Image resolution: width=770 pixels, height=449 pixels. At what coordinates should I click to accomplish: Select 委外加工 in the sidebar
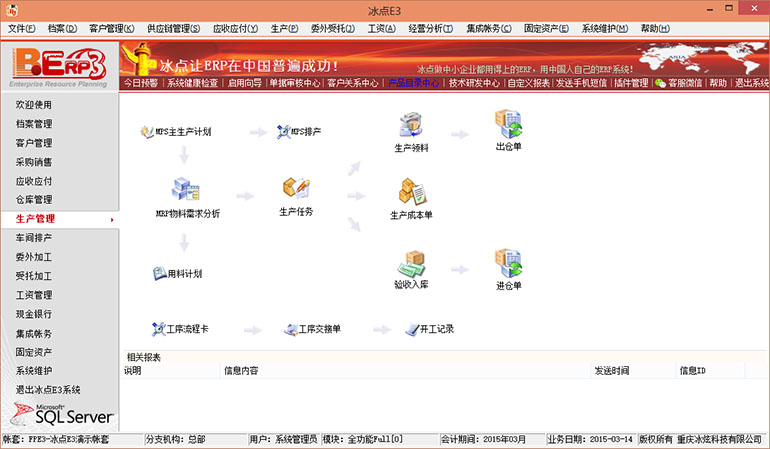[33, 257]
